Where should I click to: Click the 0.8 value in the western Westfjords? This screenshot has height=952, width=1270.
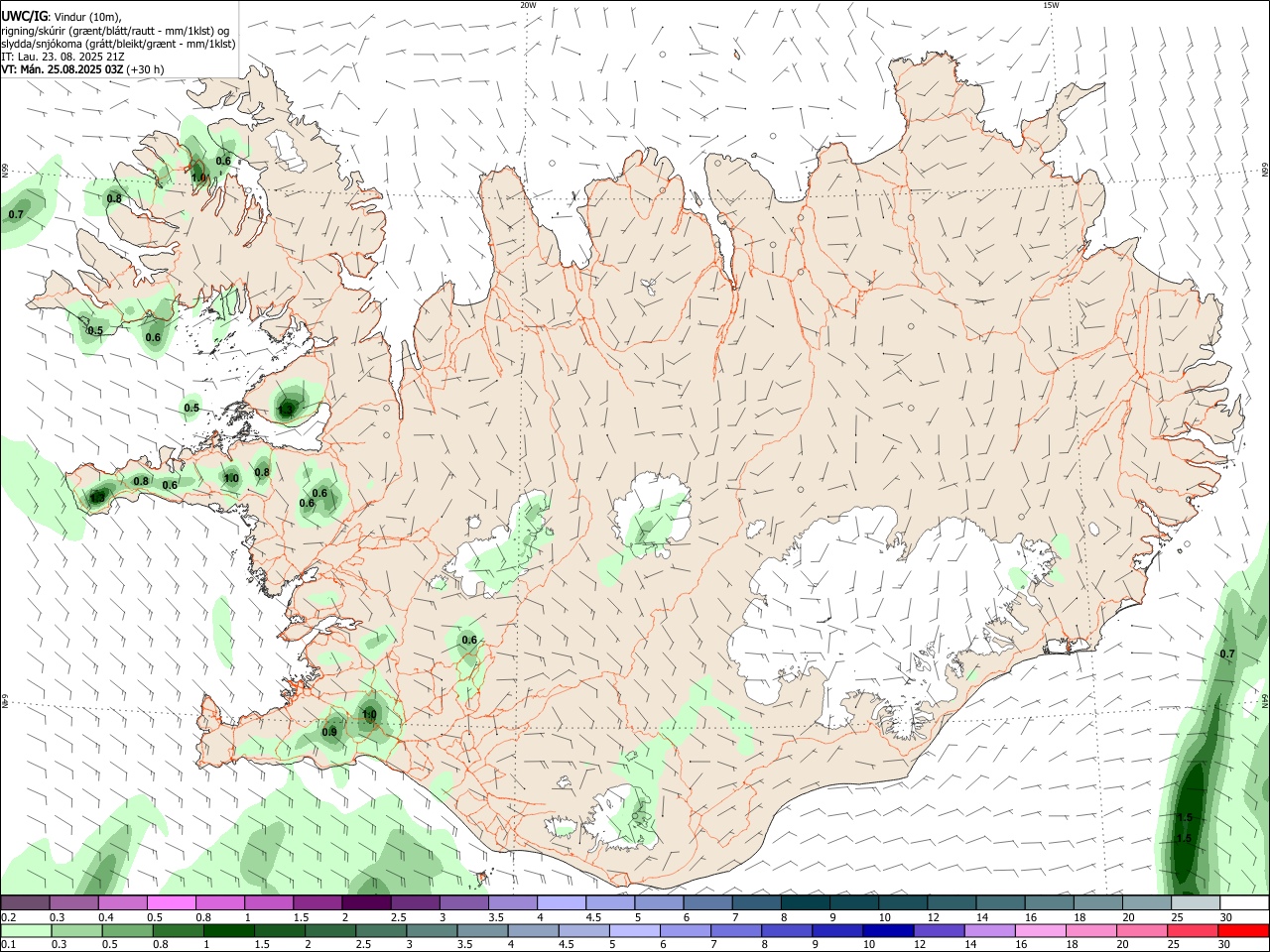click(x=114, y=198)
